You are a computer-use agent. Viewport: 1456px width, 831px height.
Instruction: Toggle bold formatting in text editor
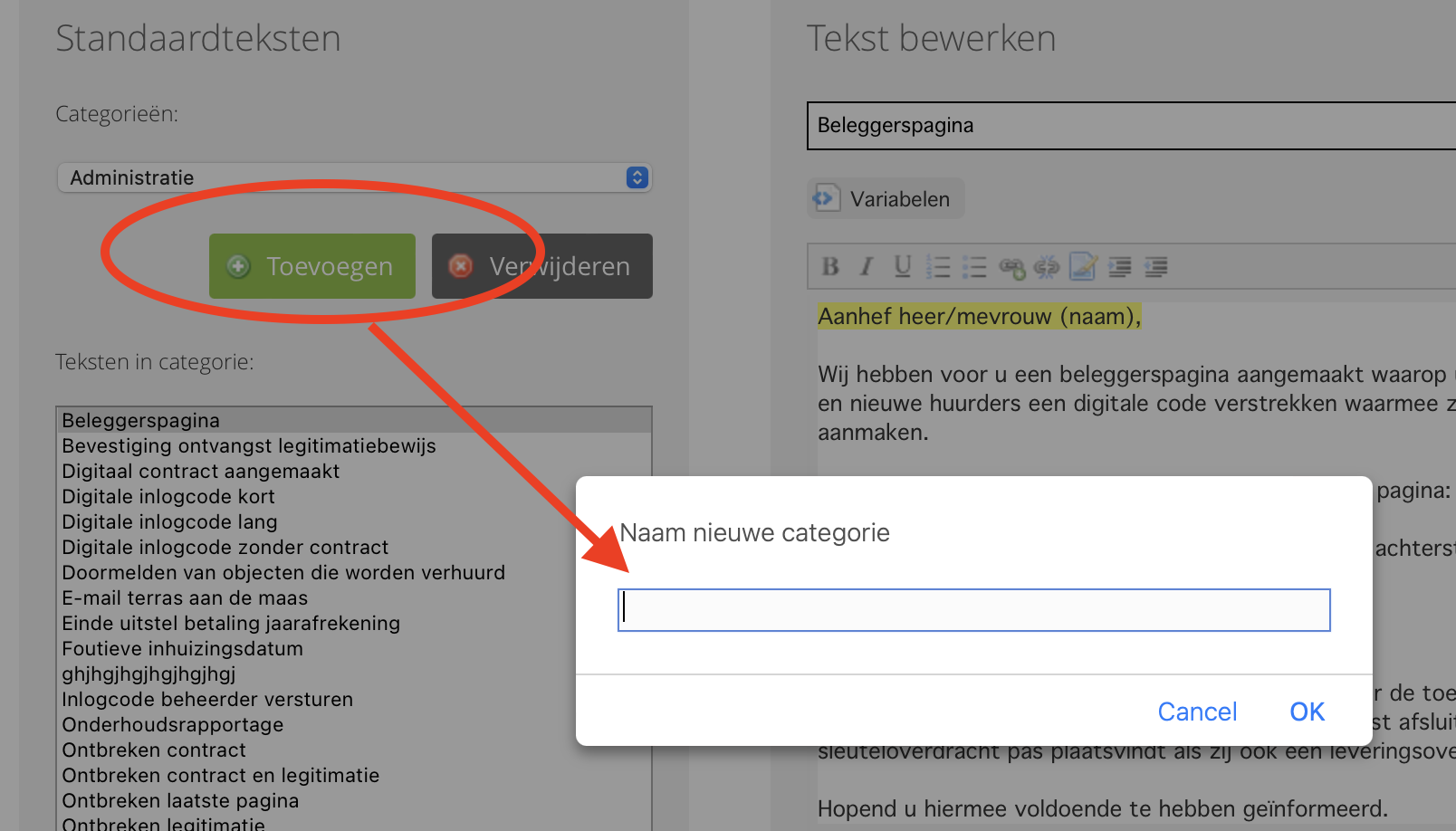[x=830, y=266]
